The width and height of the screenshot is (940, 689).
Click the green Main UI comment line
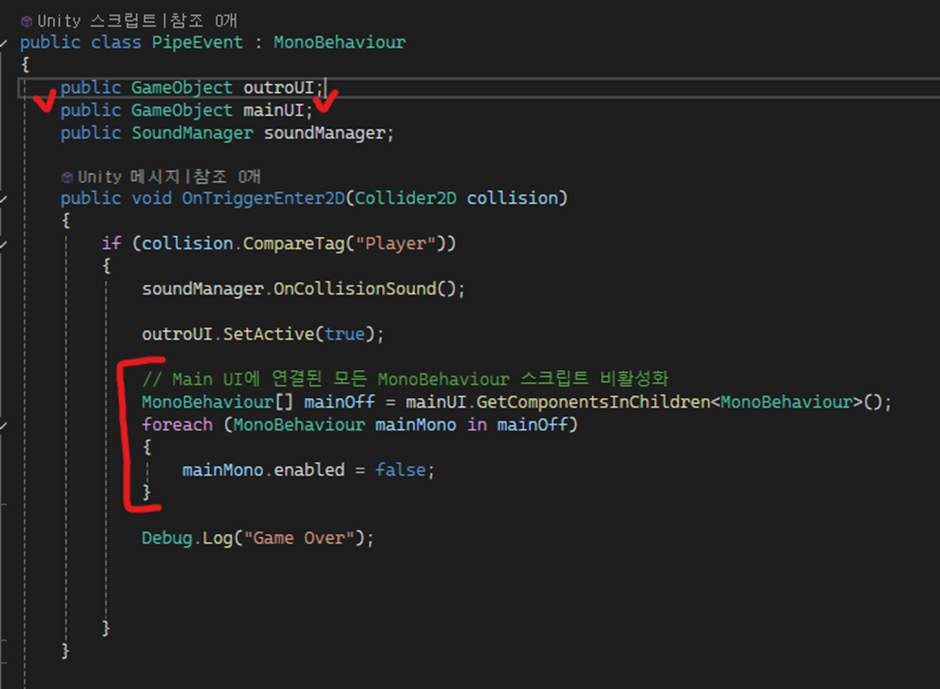click(x=405, y=379)
